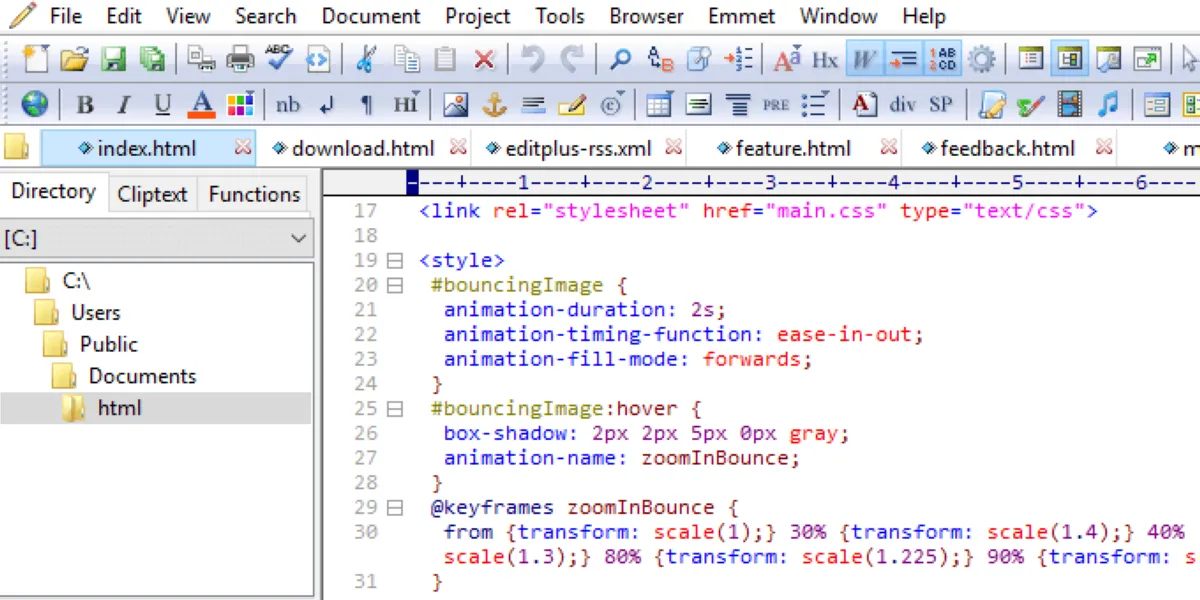
Task: Collapse the style block at line 19
Action: 395,261
